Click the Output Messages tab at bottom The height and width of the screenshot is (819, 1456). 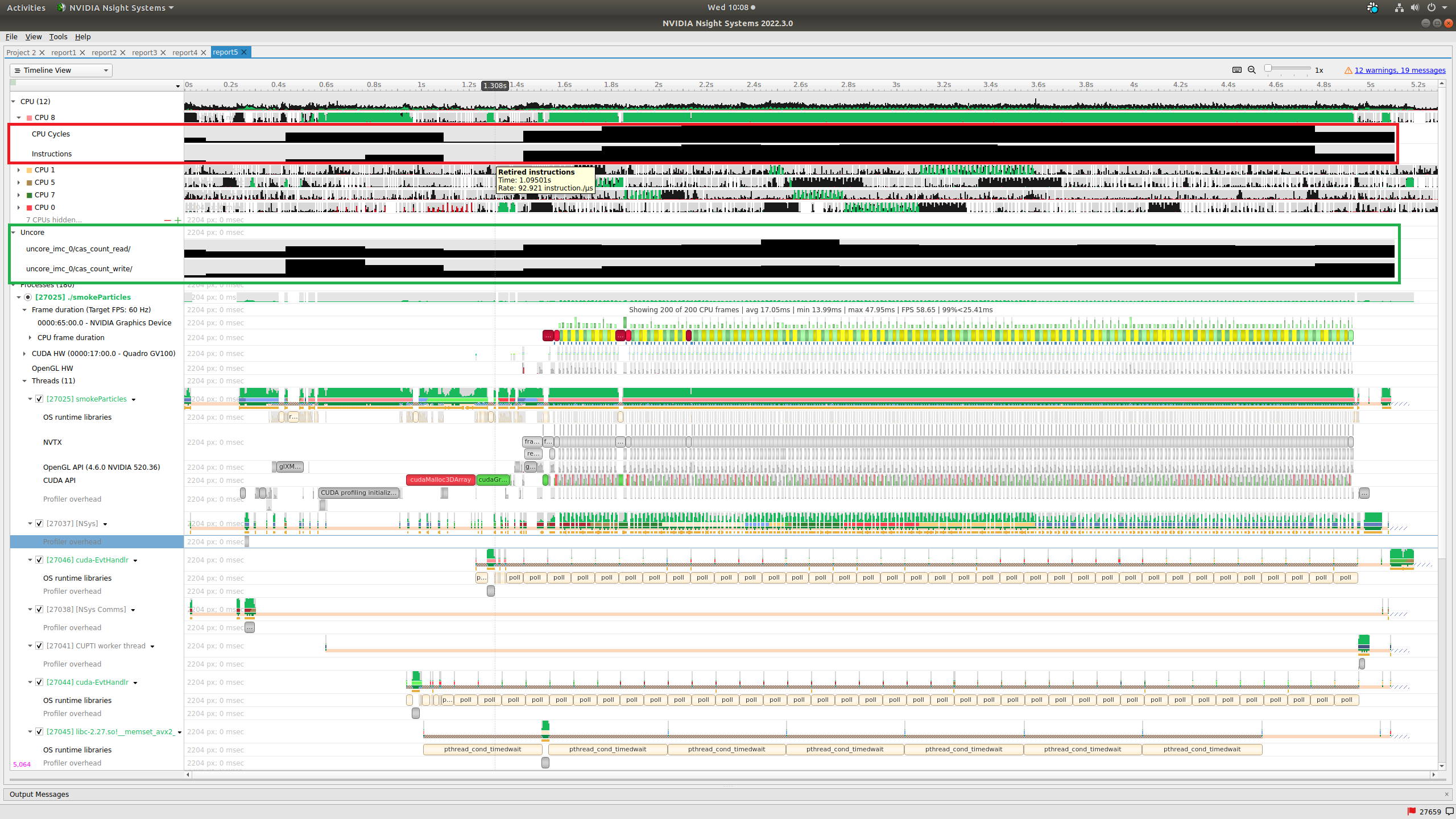[x=39, y=794]
